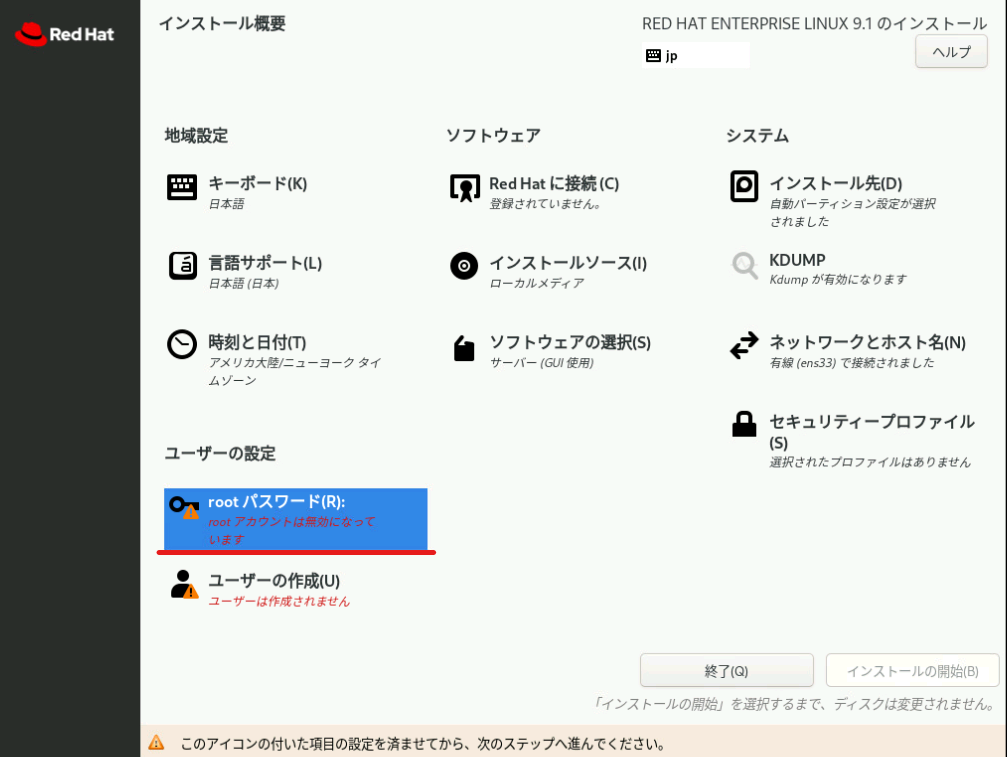The width and height of the screenshot is (1007, 757).
Task: Click the user icon for ユーザーの作成(U)
Action: pyautogui.click(x=184, y=584)
